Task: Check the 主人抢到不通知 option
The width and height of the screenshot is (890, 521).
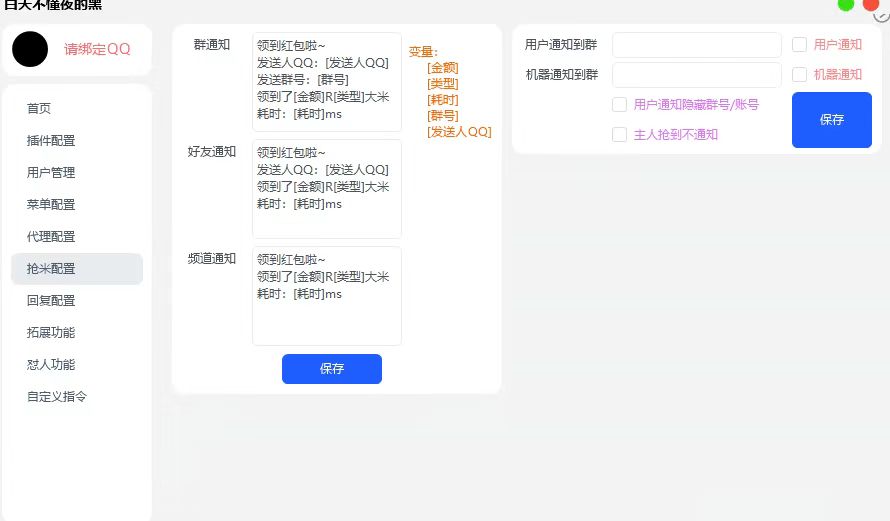Action: click(x=620, y=135)
